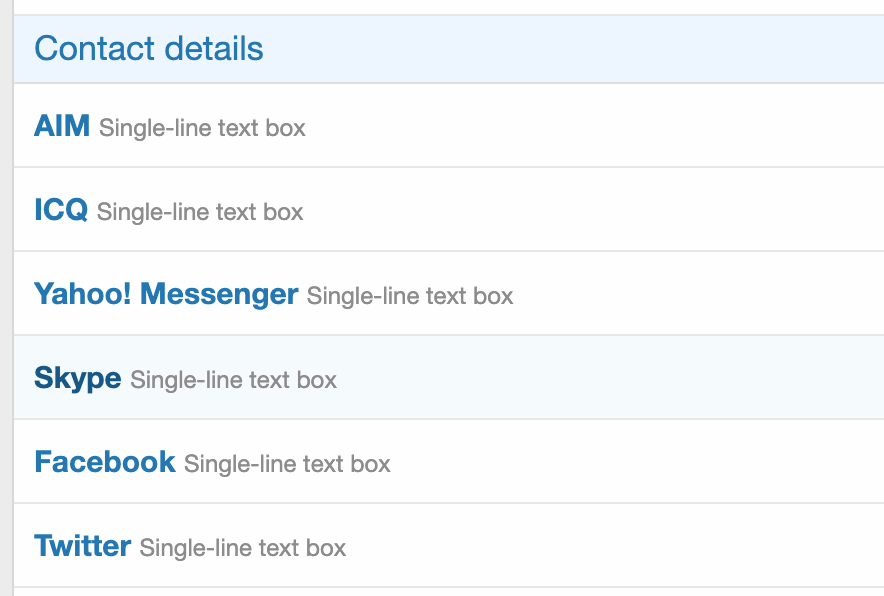Click Single-line text box label beside Twitter
The width and height of the screenshot is (884, 596).
point(243,548)
